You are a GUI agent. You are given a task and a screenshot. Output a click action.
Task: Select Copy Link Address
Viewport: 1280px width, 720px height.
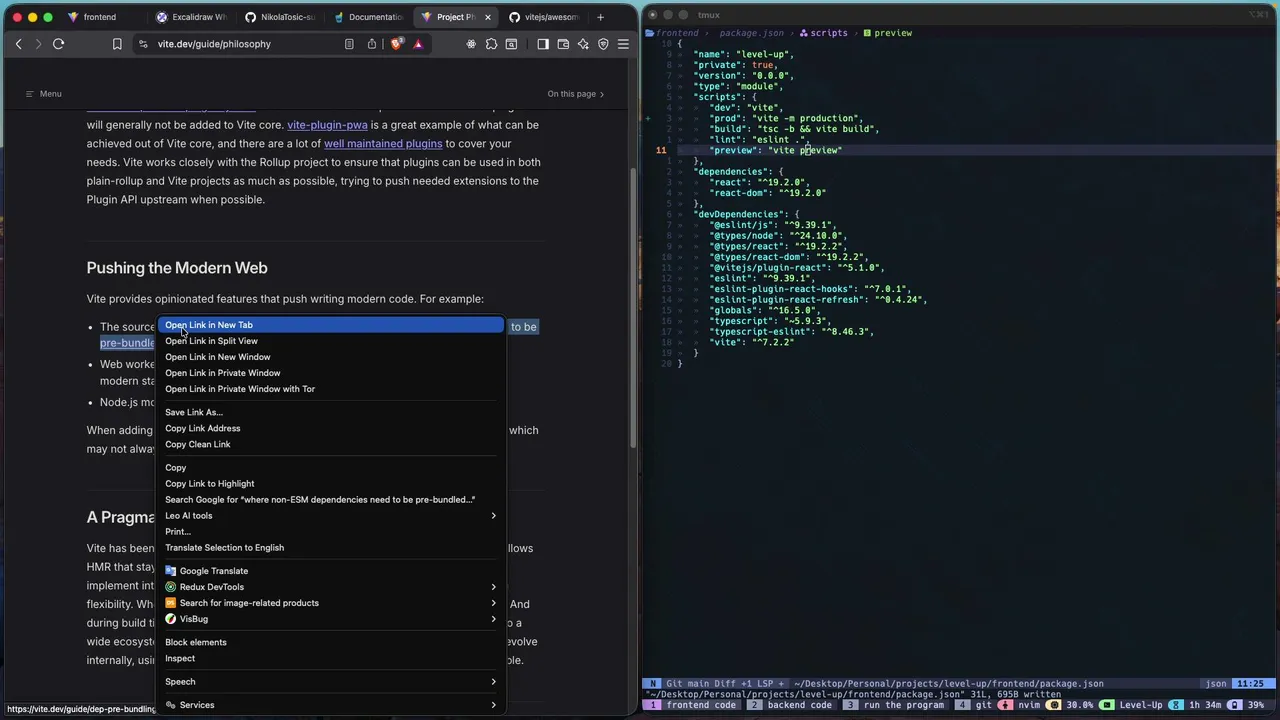tap(332, 428)
